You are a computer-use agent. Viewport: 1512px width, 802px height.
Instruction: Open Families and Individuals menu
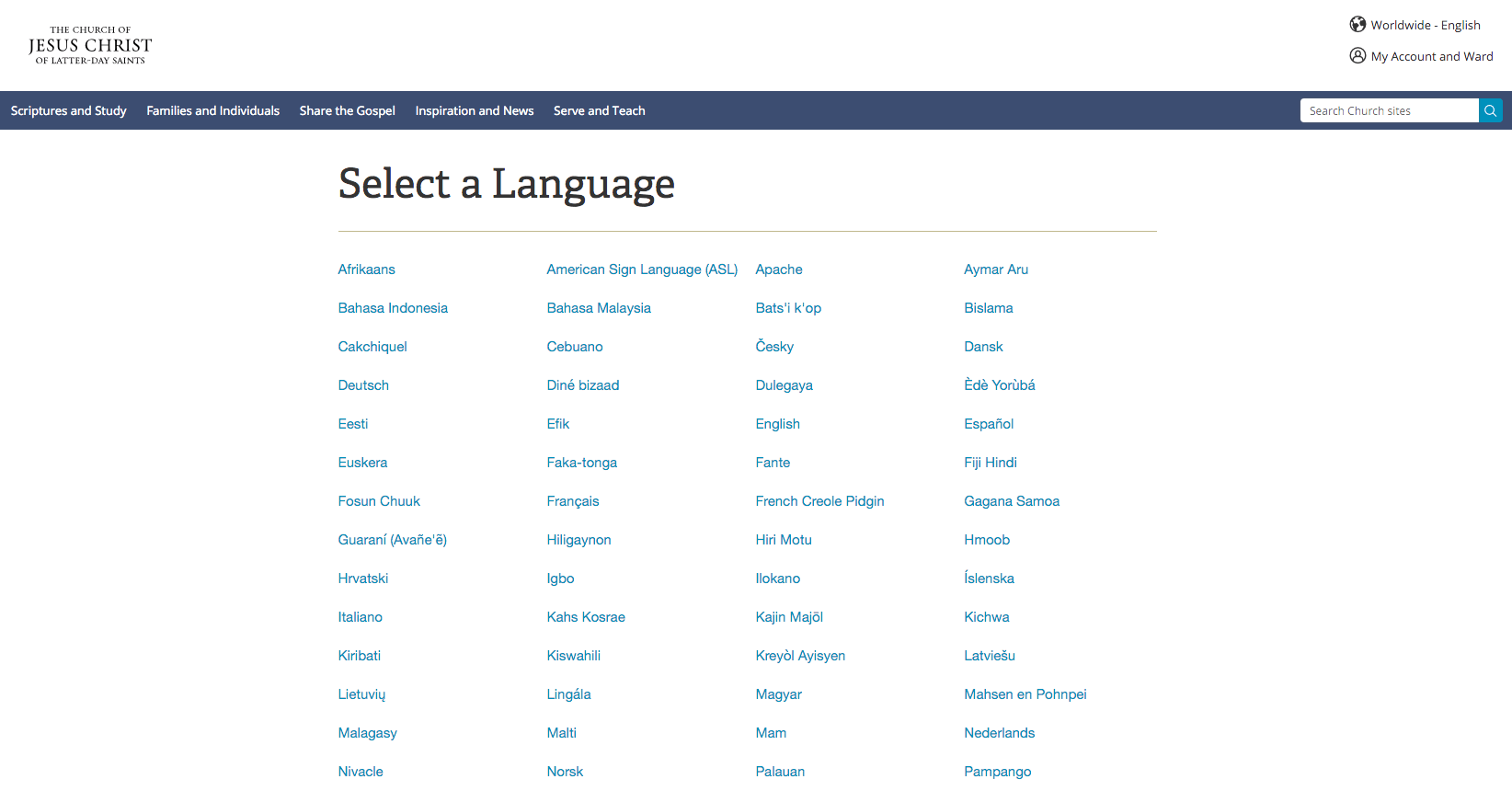pos(213,110)
